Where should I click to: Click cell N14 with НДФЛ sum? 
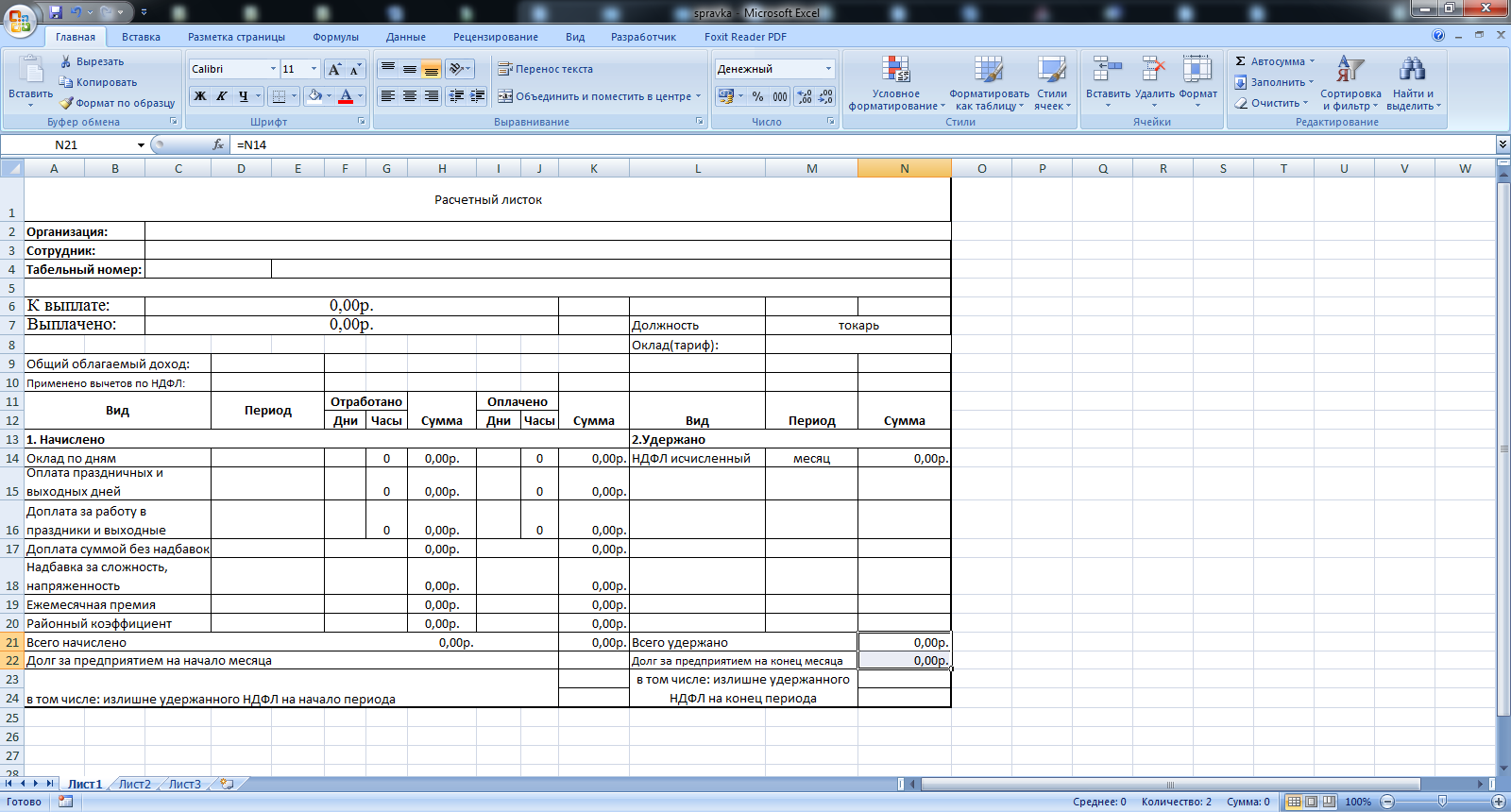pyautogui.click(x=904, y=458)
